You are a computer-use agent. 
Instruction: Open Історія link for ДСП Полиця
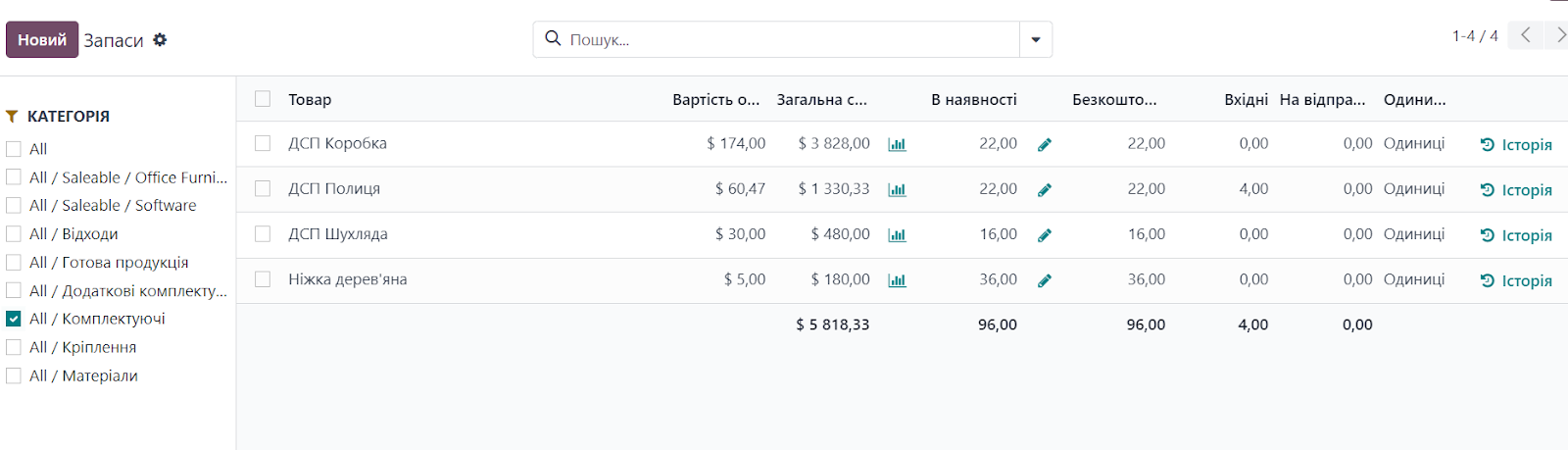click(1516, 190)
